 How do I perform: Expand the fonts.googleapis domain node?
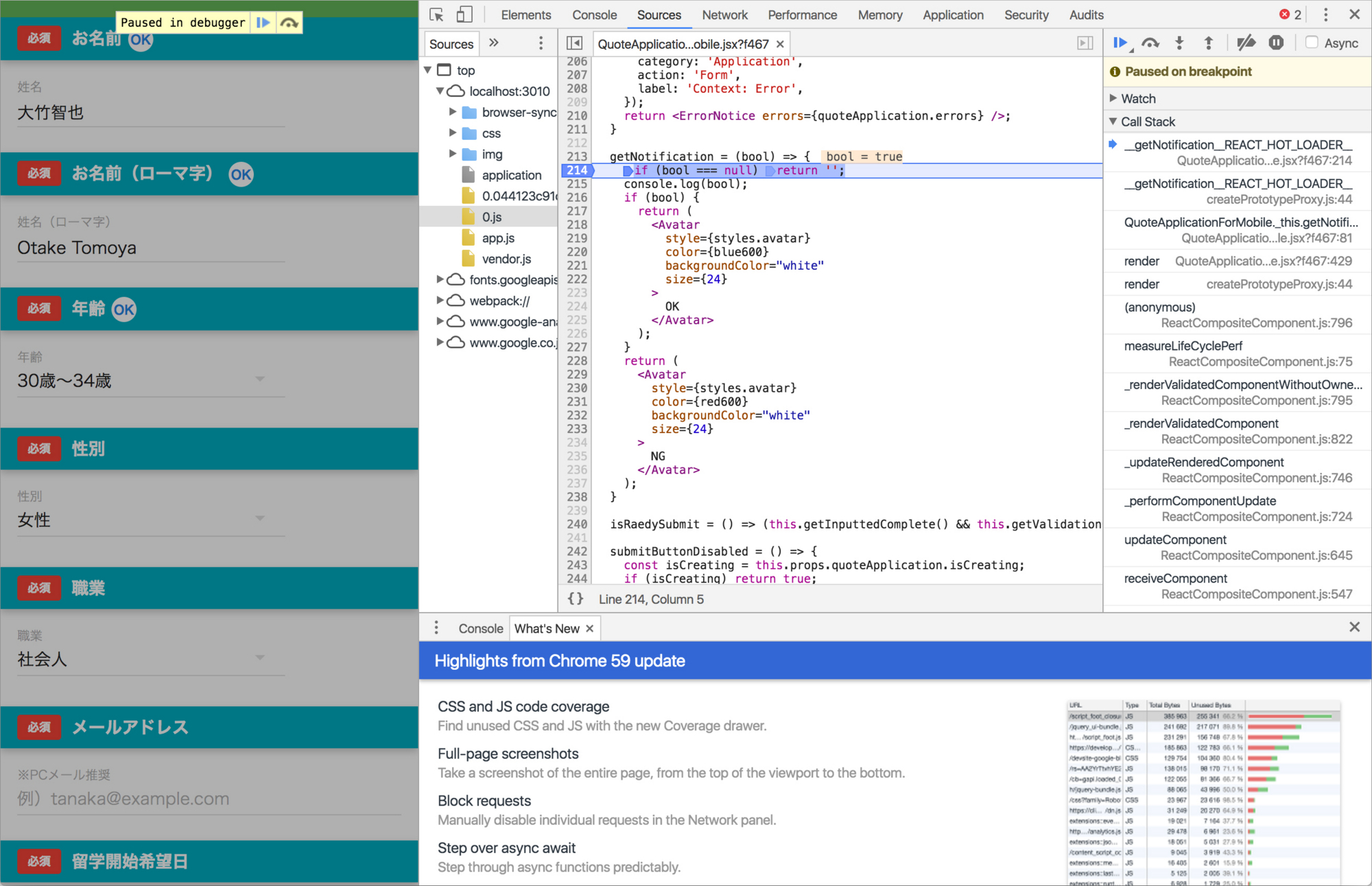tap(440, 279)
